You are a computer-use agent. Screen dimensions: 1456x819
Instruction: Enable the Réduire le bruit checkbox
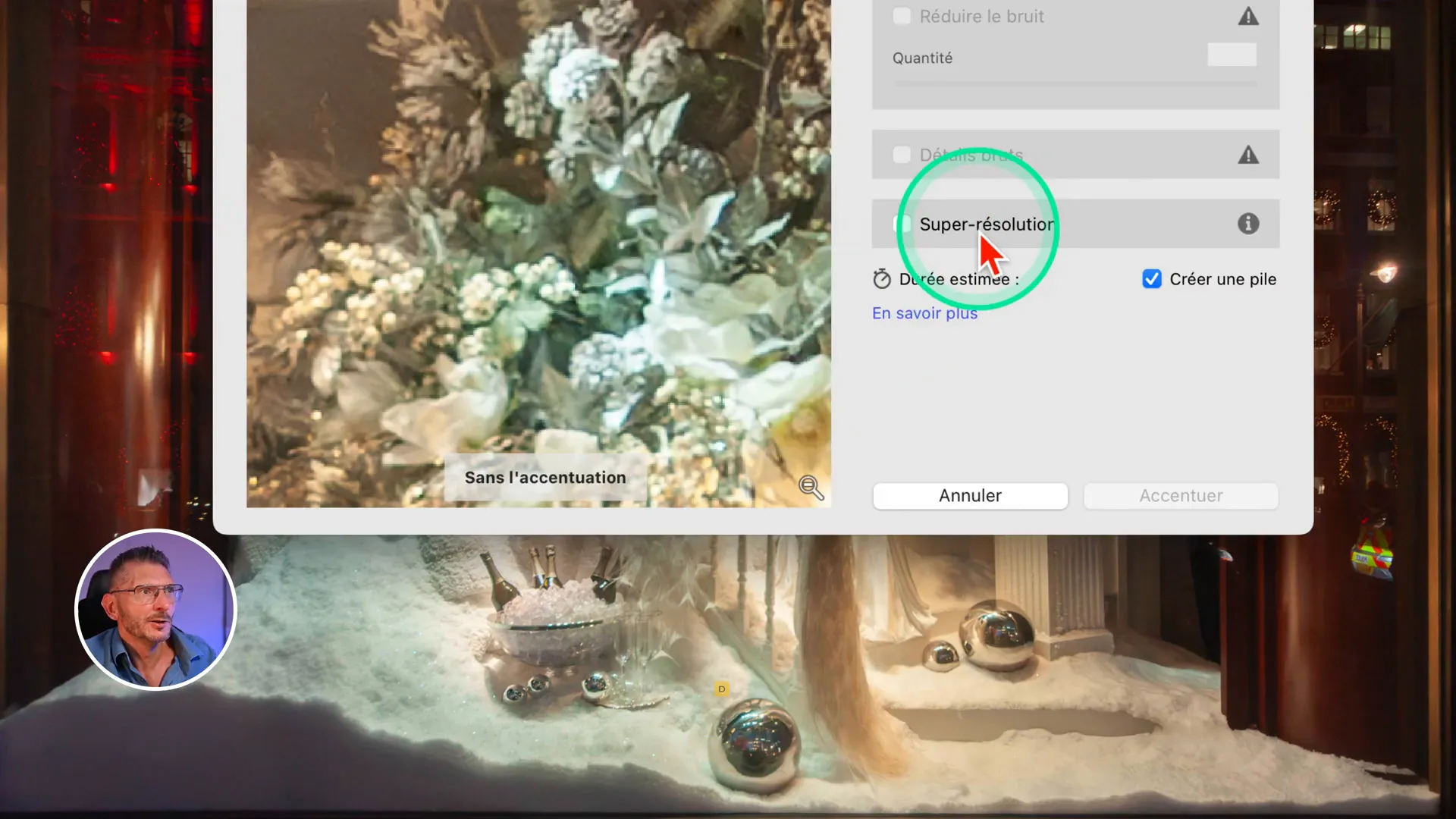pyautogui.click(x=902, y=17)
